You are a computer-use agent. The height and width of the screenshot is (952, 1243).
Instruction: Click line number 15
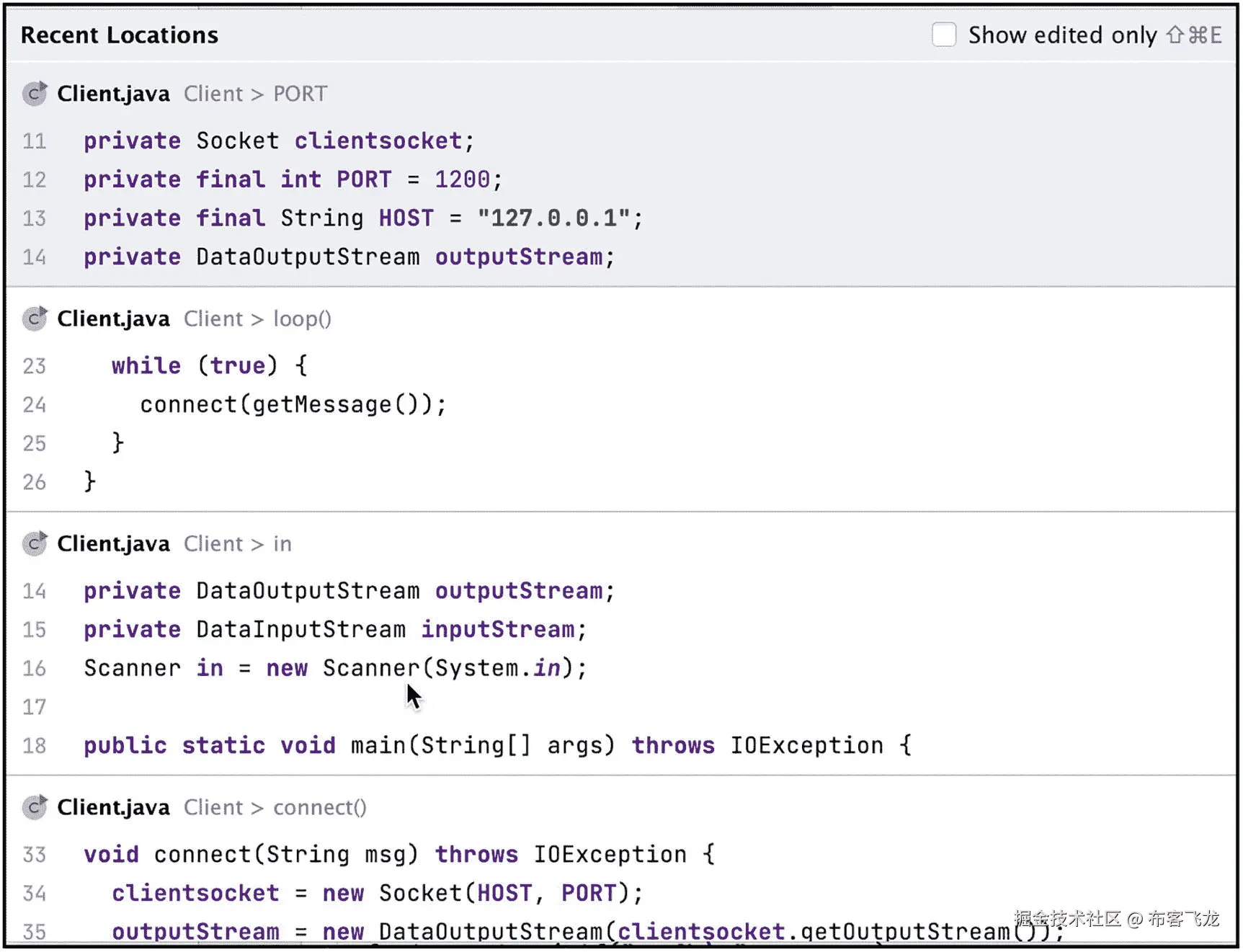[x=34, y=631]
